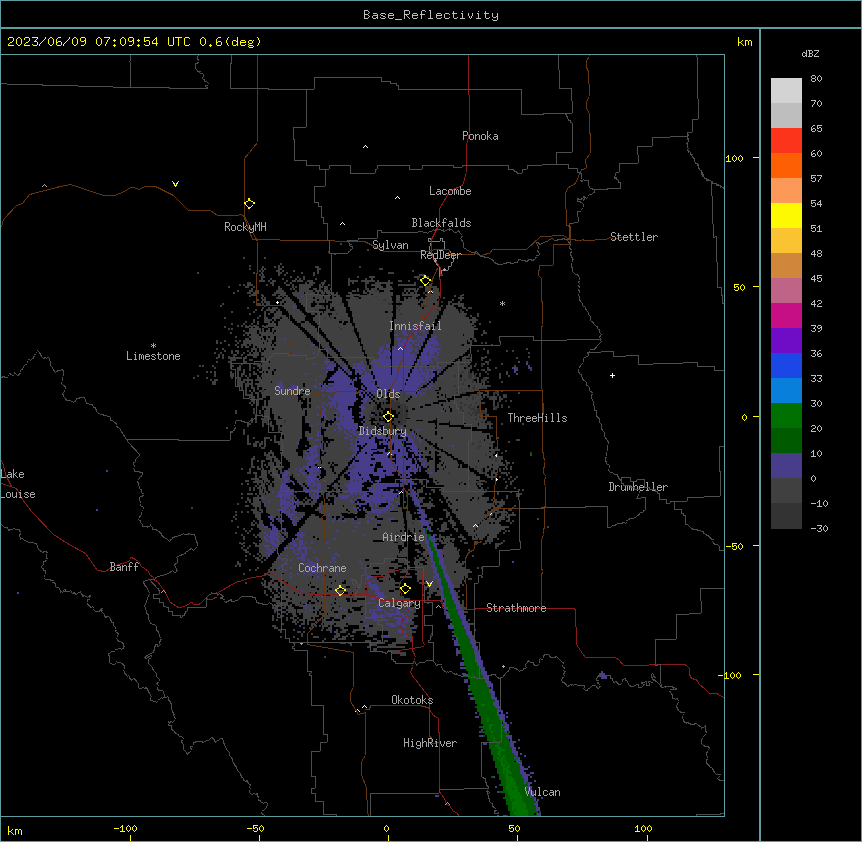Click the violet 36-39 dBZ band
The width and height of the screenshot is (862, 842).
tap(786, 341)
